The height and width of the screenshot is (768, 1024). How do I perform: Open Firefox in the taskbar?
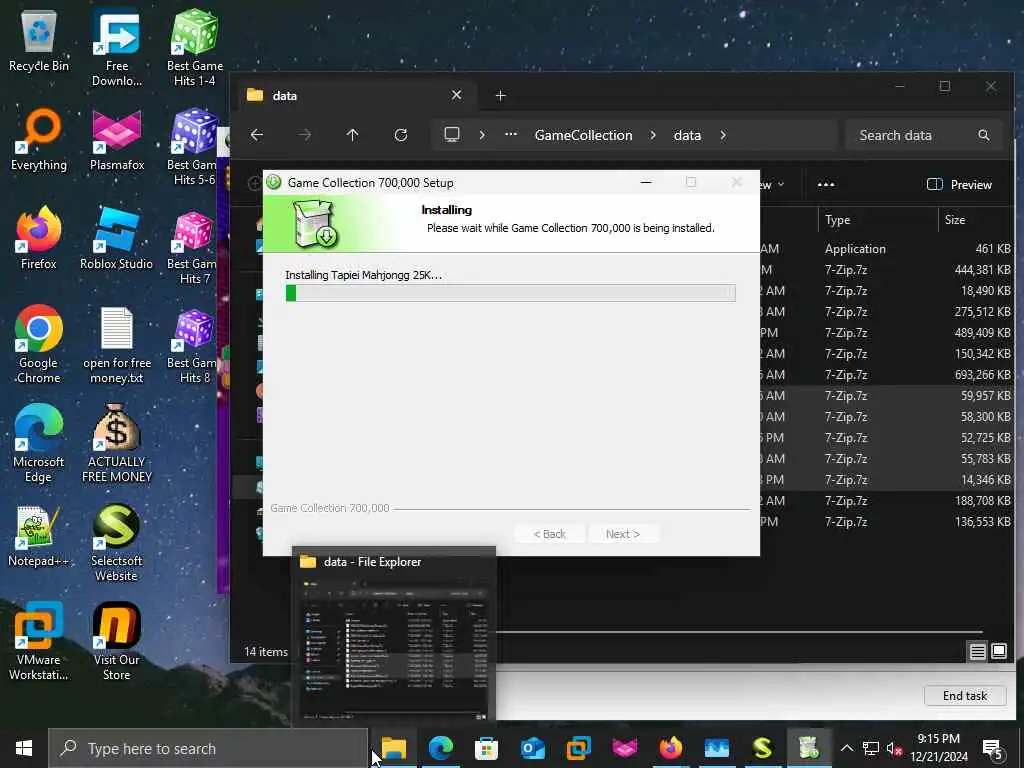point(671,748)
